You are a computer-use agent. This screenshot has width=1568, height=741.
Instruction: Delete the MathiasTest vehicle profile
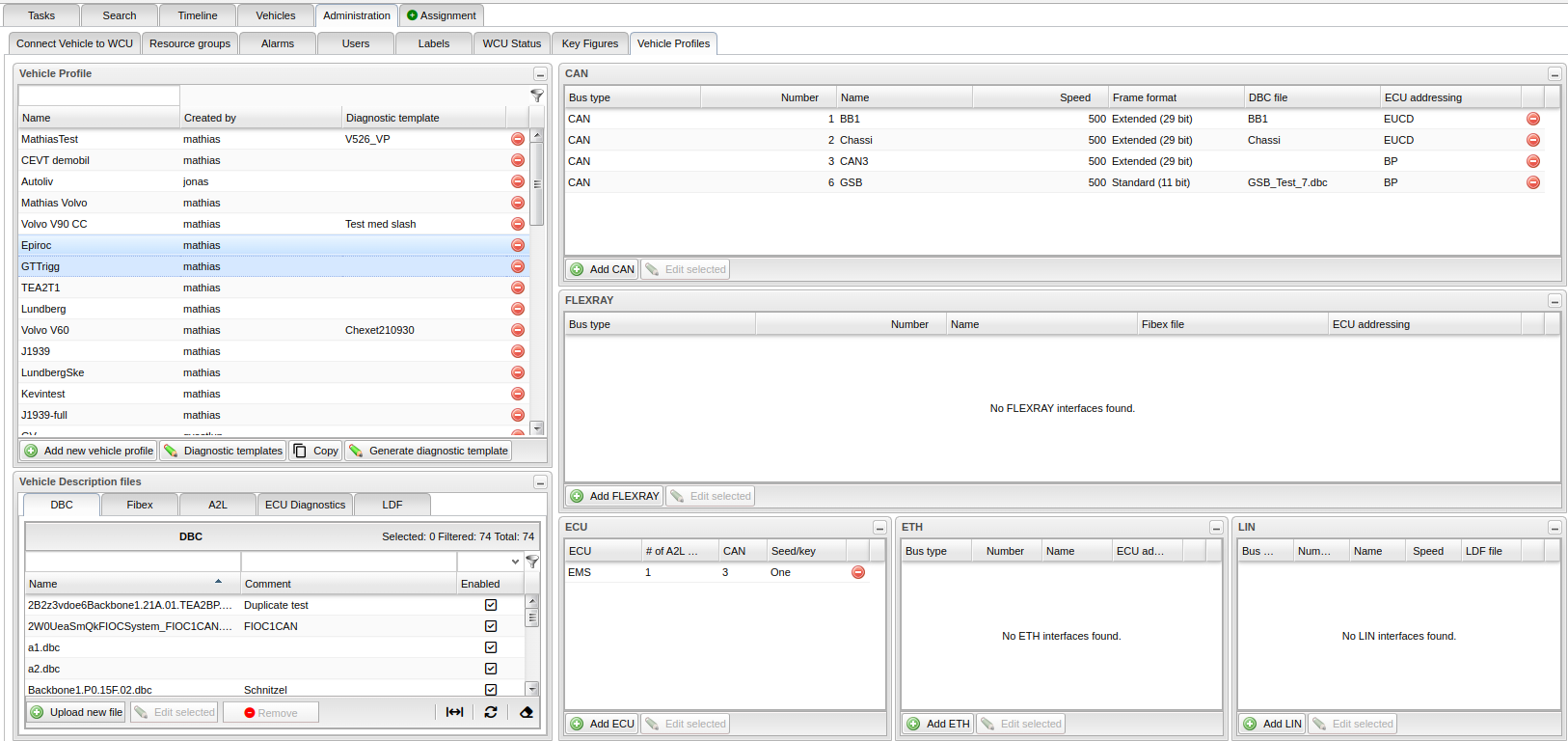click(518, 139)
